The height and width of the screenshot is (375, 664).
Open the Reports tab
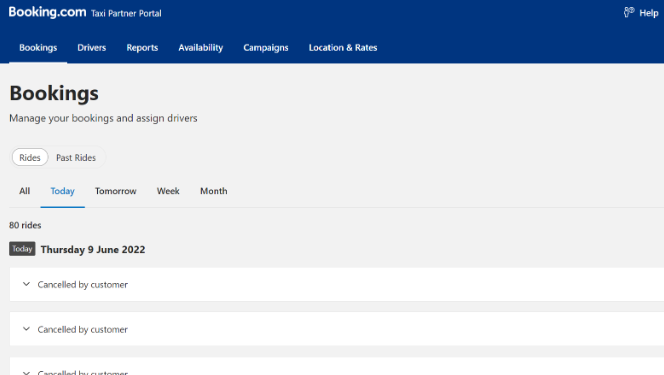coord(142,47)
